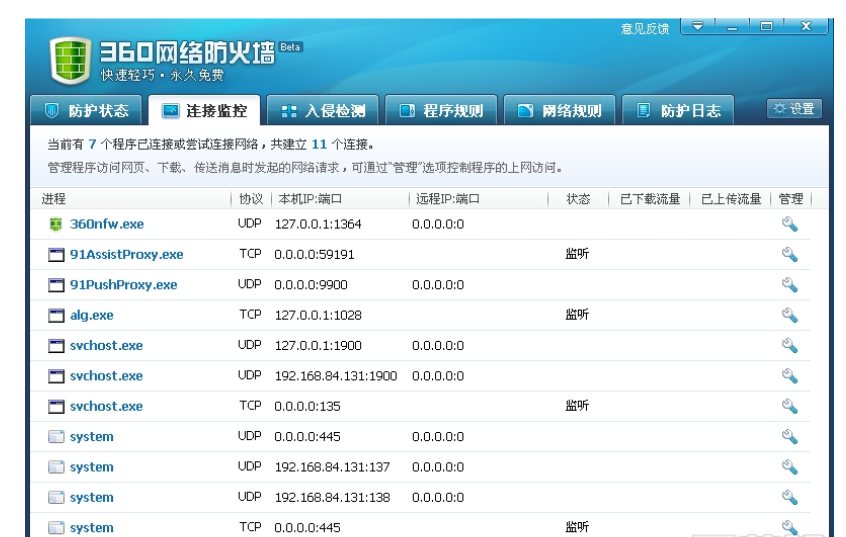Click program count number 7

tap(92, 144)
